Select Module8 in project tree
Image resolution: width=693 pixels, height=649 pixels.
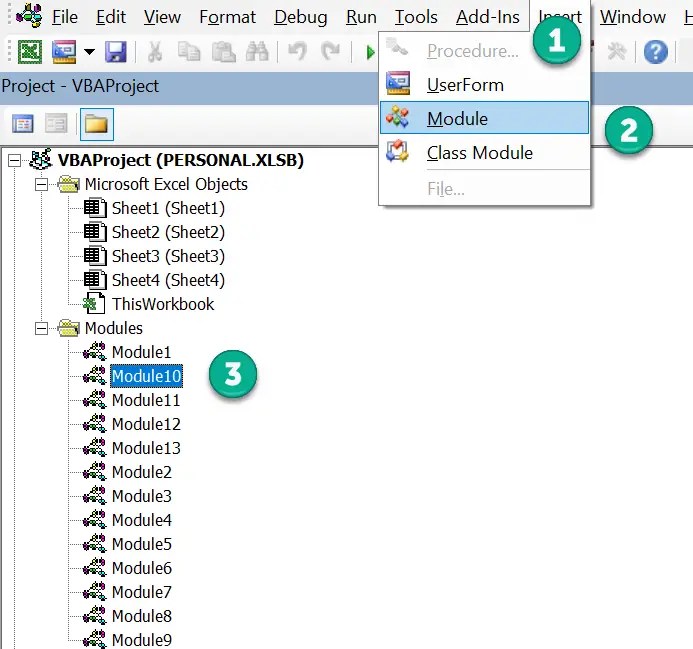[141, 616]
